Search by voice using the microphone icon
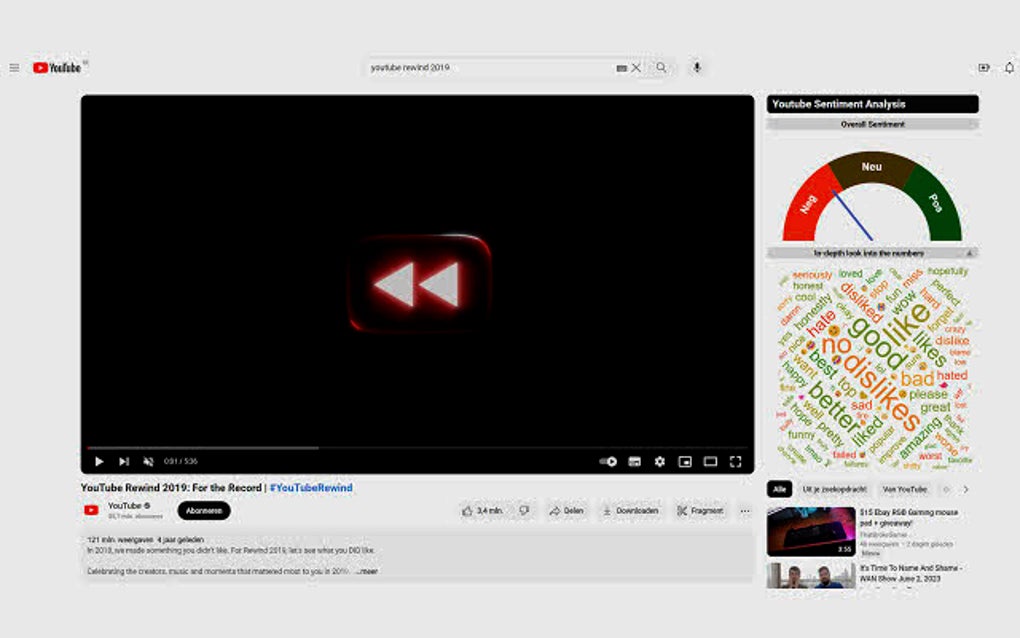The width and height of the screenshot is (1020, 638). coord(696,67)
